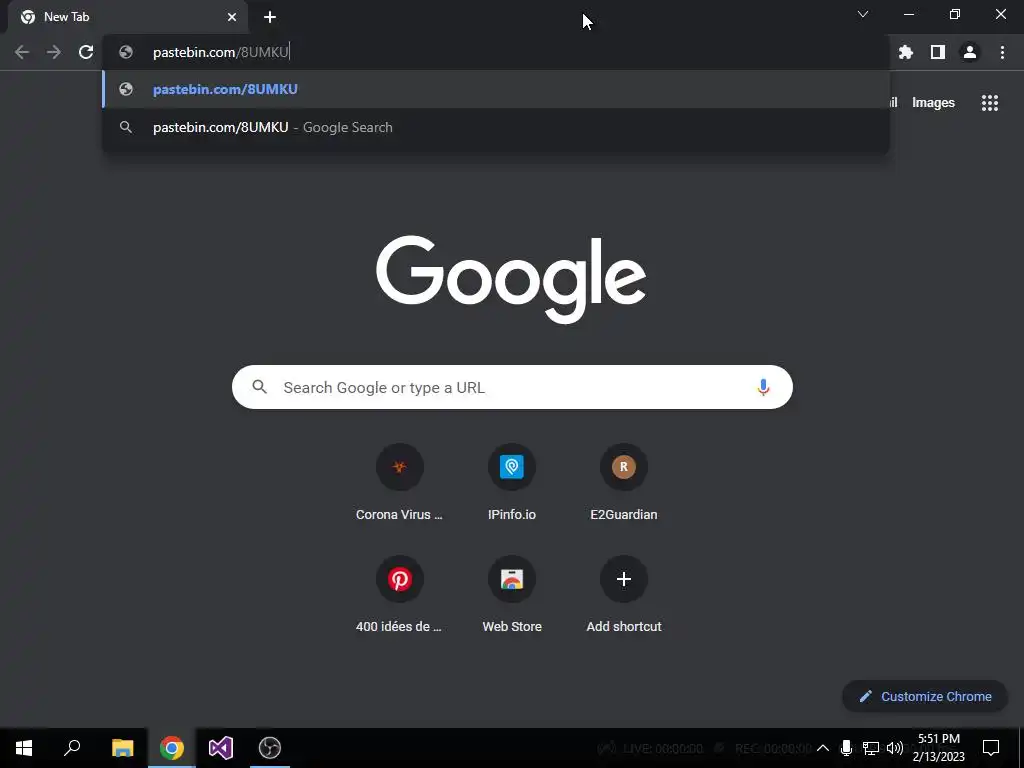Toggle the side panel icon
Viewport: 1024px width, 768px height.
(x=938, y=52)
